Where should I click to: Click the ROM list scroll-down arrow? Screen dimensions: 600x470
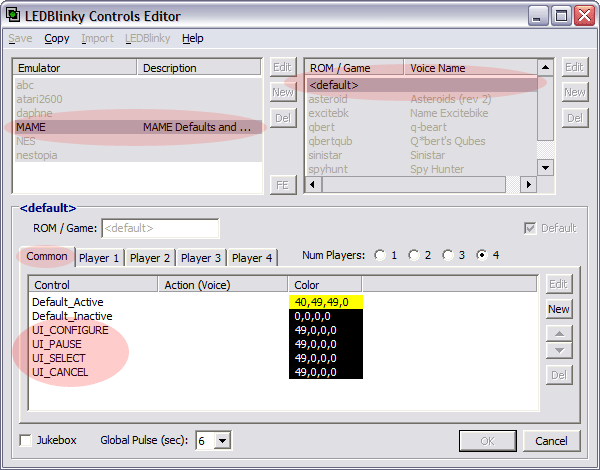(545, 168)
